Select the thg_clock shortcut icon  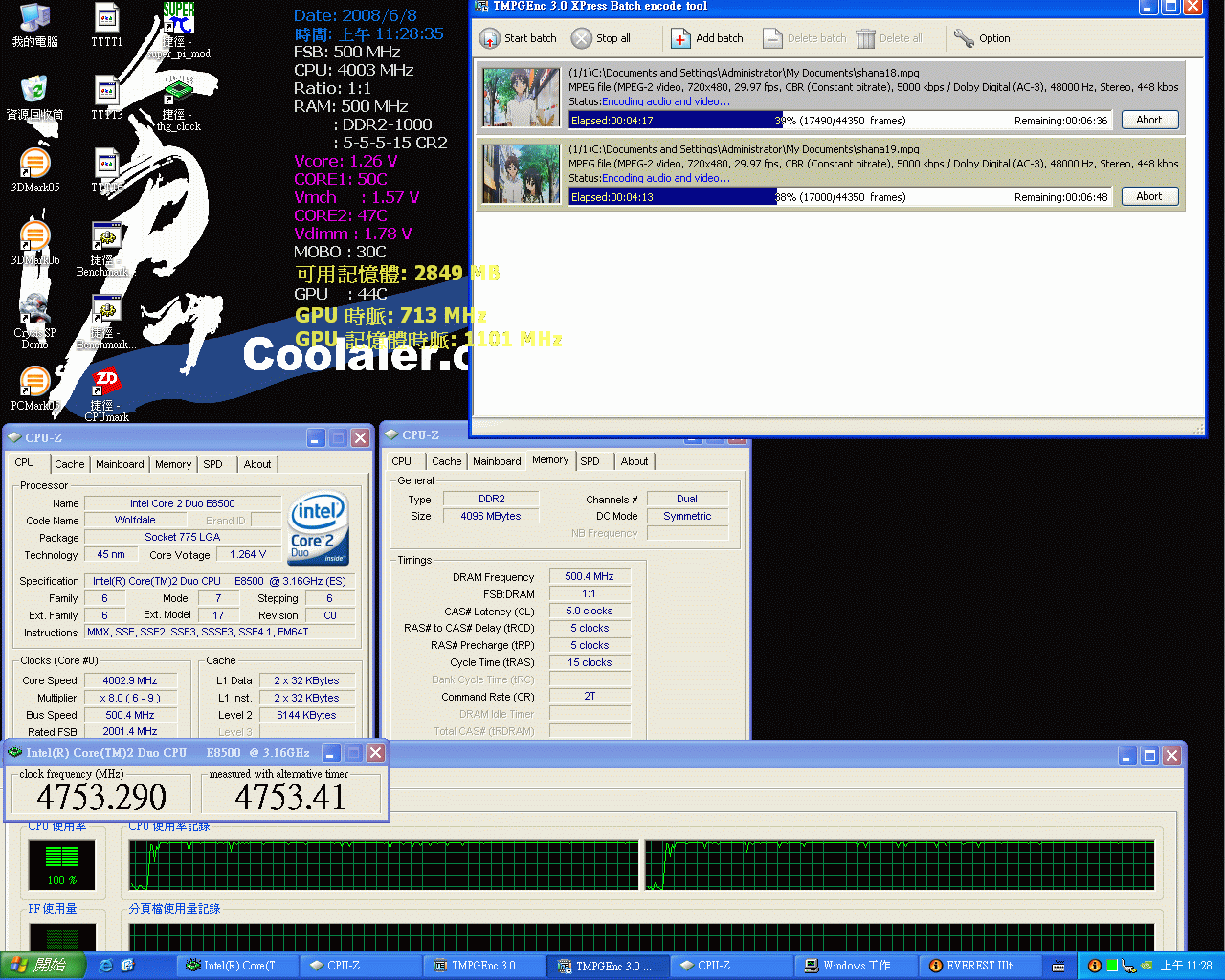tap(178, 92)
